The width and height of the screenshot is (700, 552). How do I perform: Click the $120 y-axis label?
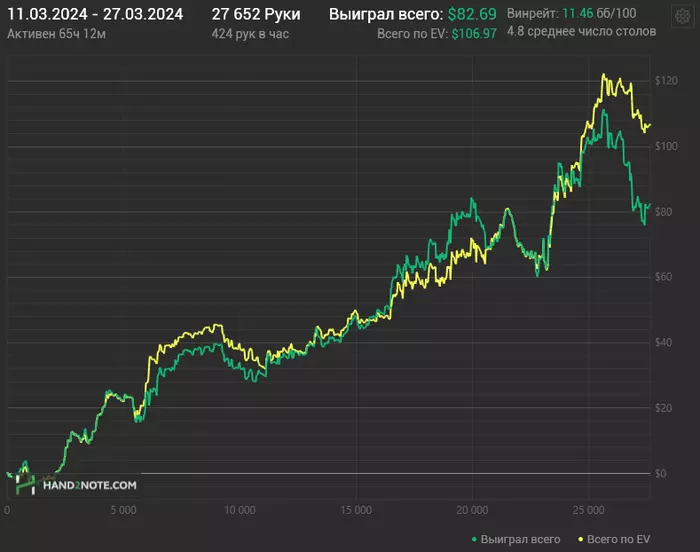tap(666, 81)
